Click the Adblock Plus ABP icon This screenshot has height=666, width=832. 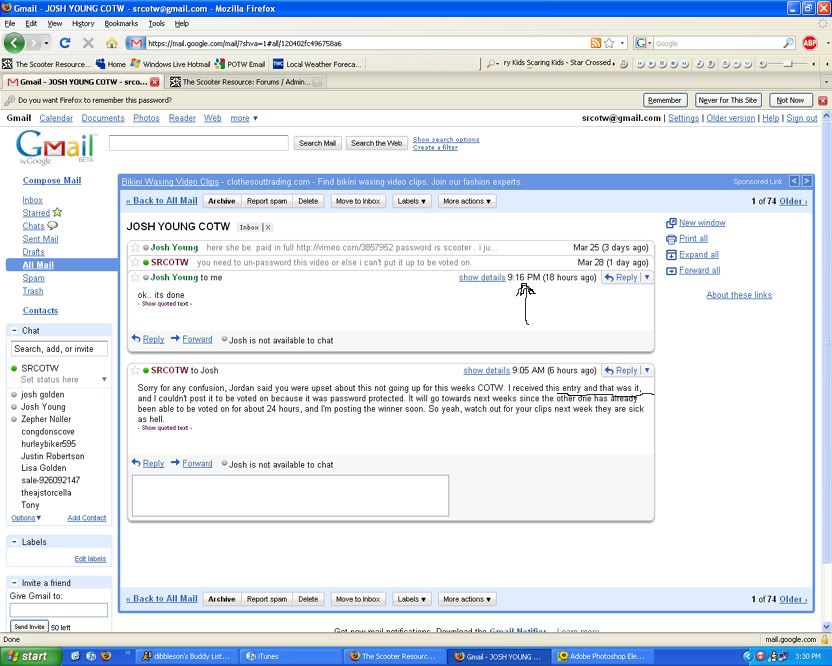[x=809, y=43]
